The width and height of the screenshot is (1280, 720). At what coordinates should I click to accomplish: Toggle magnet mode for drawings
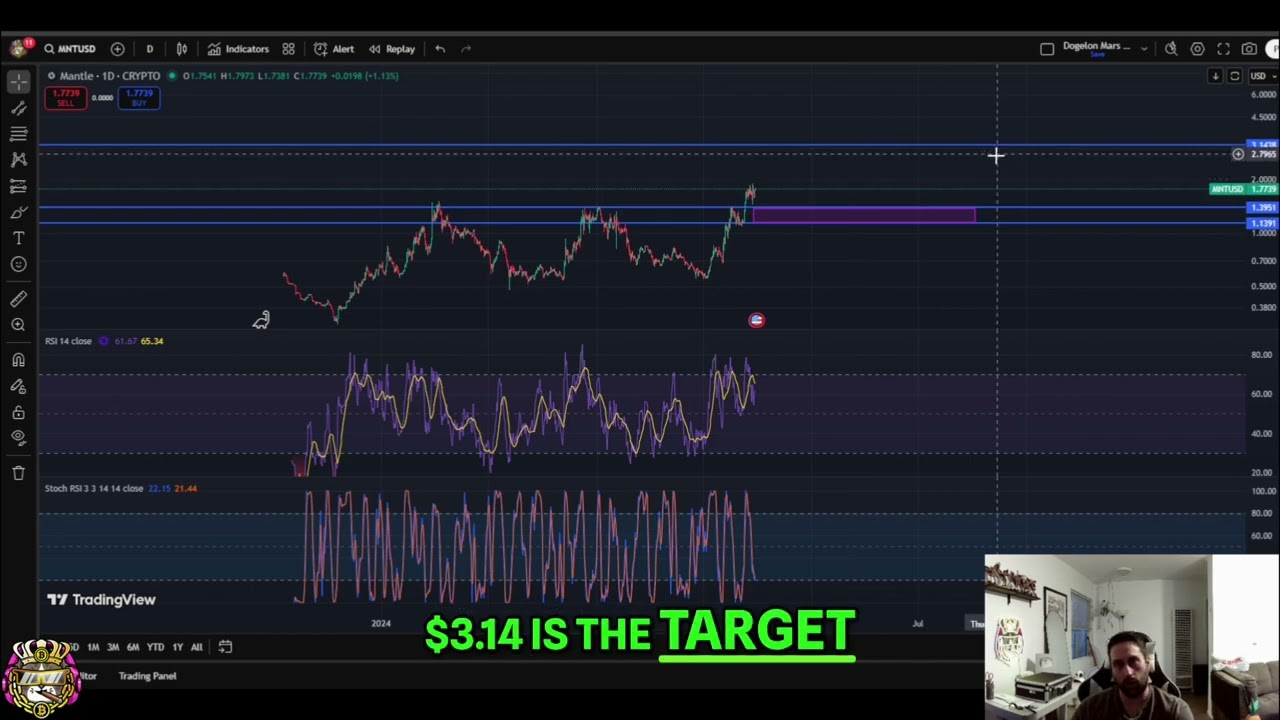coord(18,360)
